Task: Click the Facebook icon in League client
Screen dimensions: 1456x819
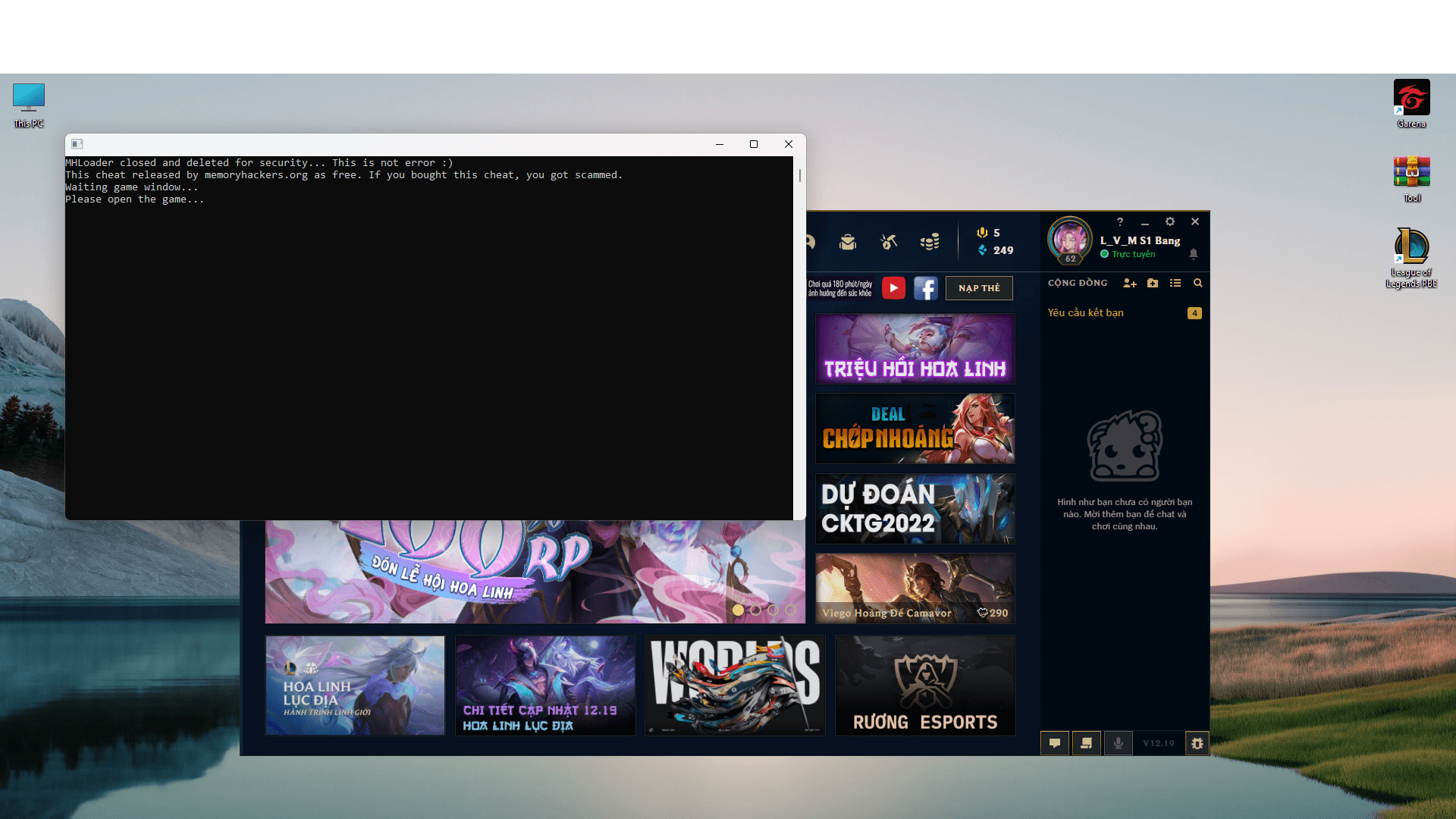Action: pyautogui.click(x=926, y=288)
